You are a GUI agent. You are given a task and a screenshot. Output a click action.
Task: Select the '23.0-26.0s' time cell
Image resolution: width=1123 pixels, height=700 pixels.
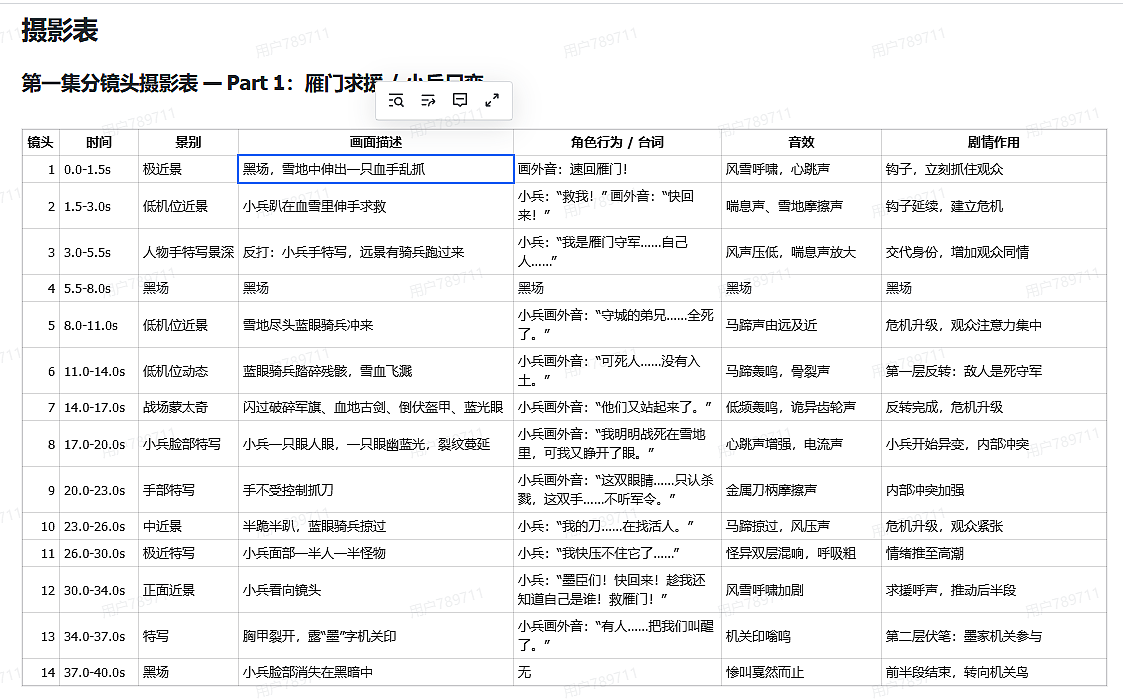point(99,526)
